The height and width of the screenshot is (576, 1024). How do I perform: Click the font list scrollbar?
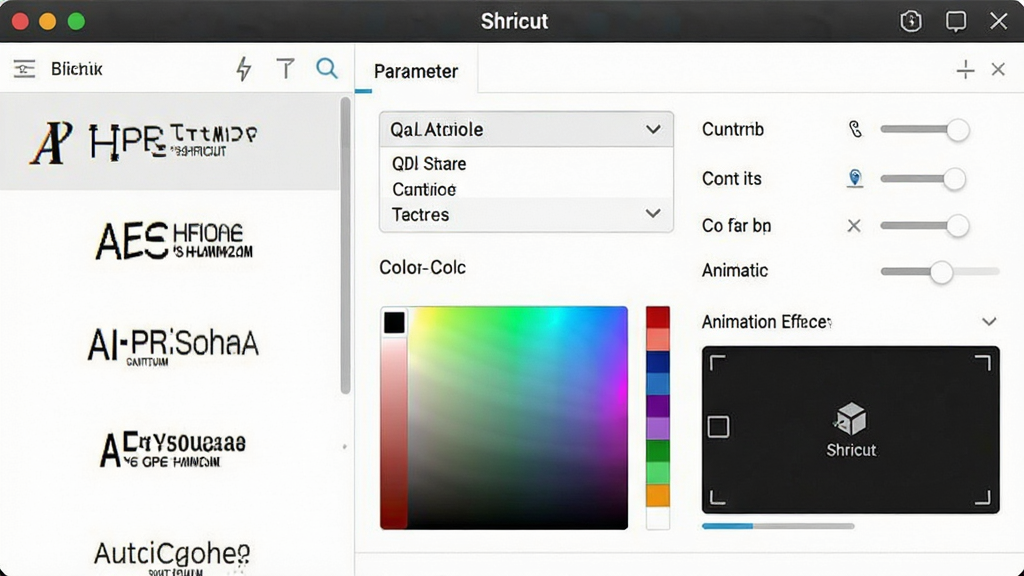pyautogui.click(x=345, y=246)
